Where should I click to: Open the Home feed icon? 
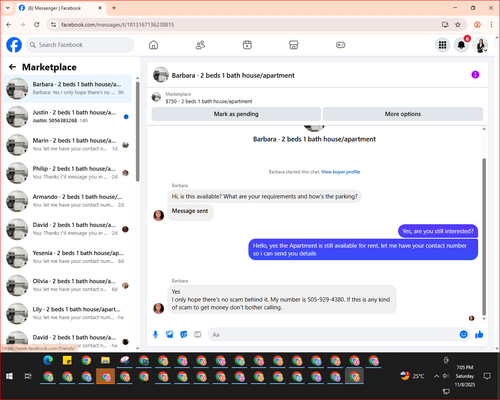pos(153,45)
